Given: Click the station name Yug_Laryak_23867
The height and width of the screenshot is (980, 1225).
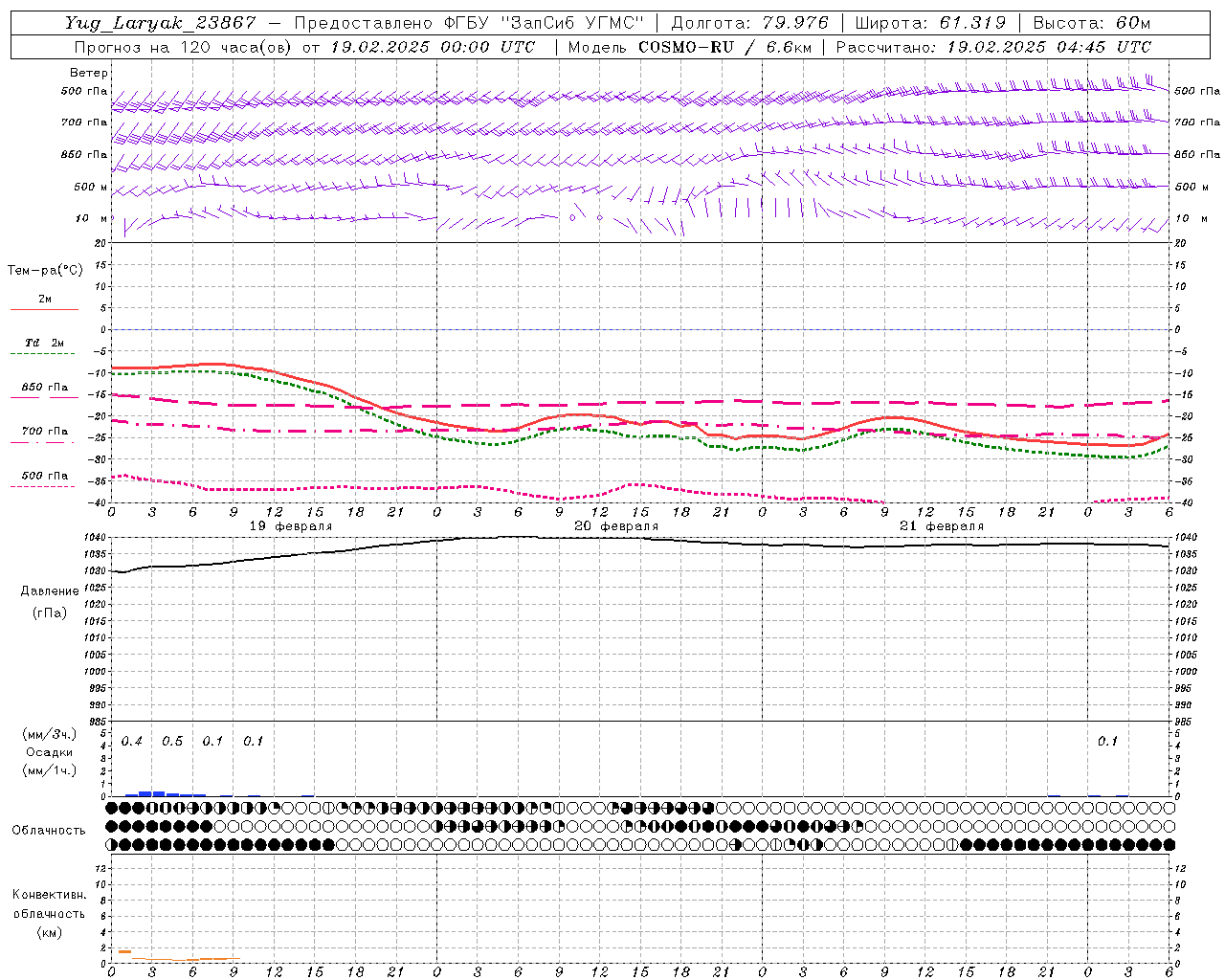Looking at the screenshot, I should point(161,23).
